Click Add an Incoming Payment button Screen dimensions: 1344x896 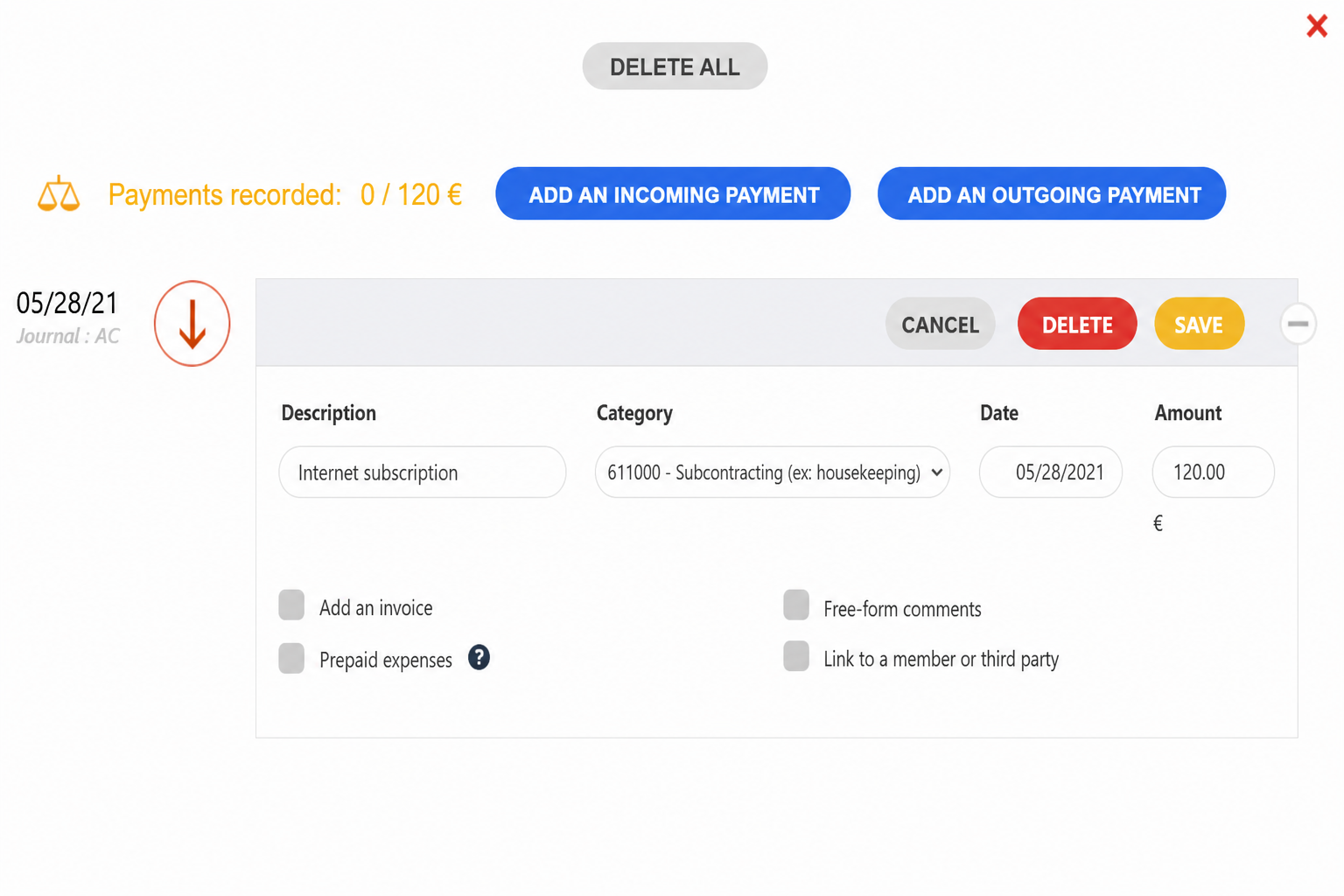click(673, 194)
